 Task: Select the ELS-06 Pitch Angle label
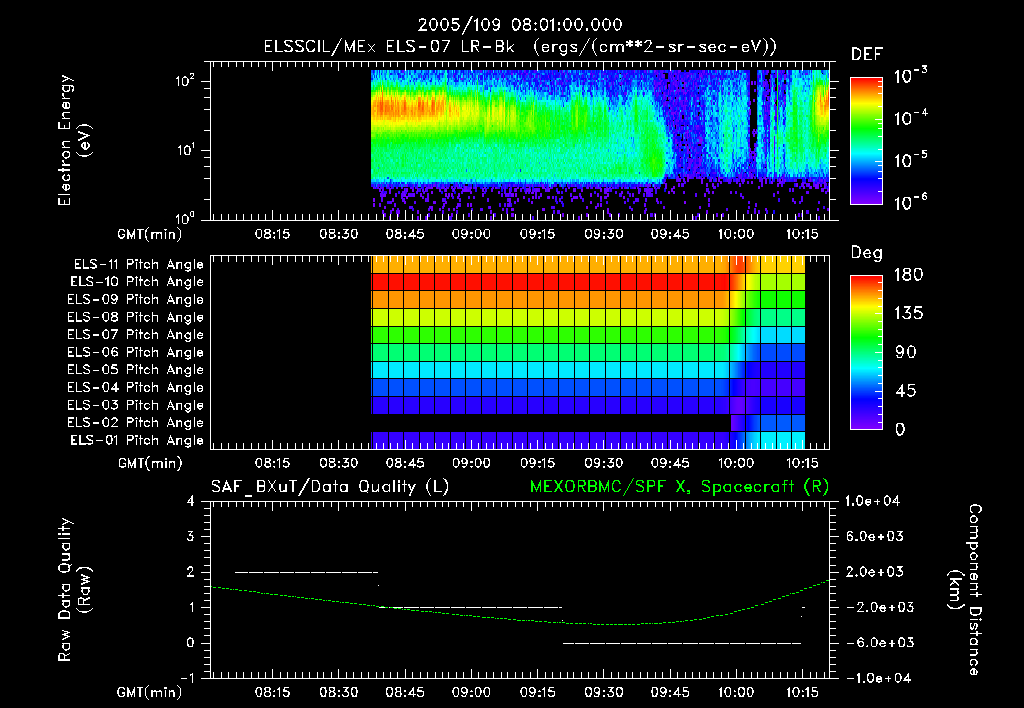pos(135,352)
